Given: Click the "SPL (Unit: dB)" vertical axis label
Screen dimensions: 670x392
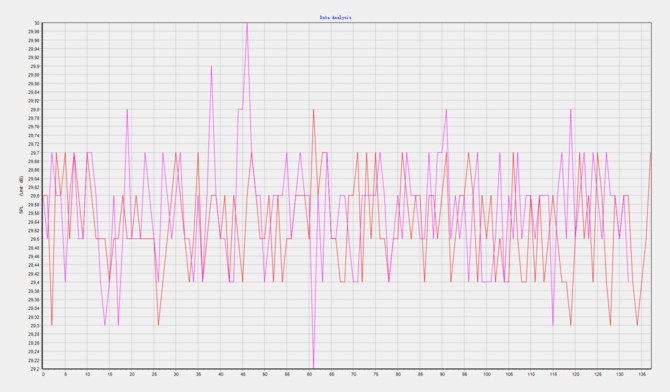Looking at the screenshot, I should (x=21, y=195).
